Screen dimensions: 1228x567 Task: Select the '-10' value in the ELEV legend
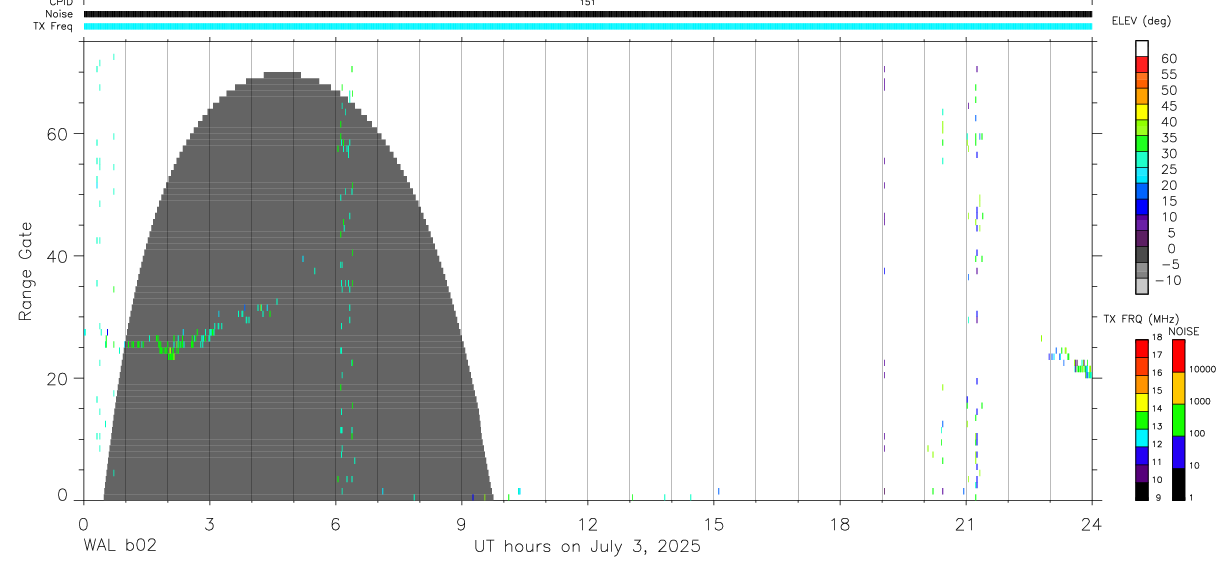[1166, 281]
